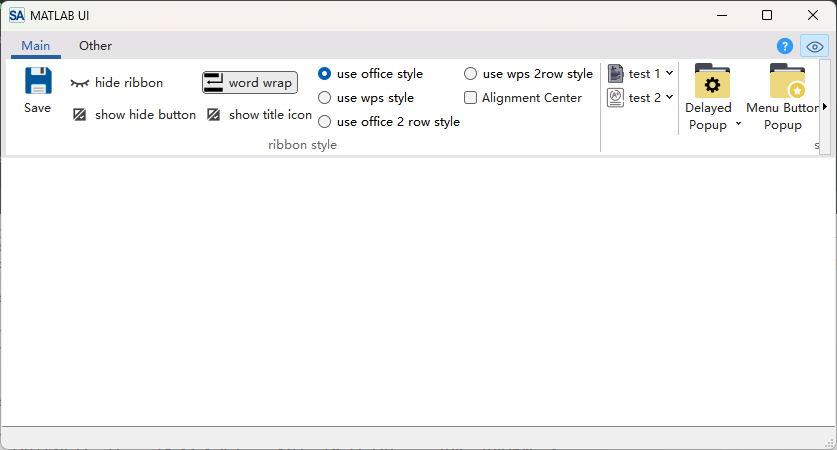Select the use office style radio button

325,74
